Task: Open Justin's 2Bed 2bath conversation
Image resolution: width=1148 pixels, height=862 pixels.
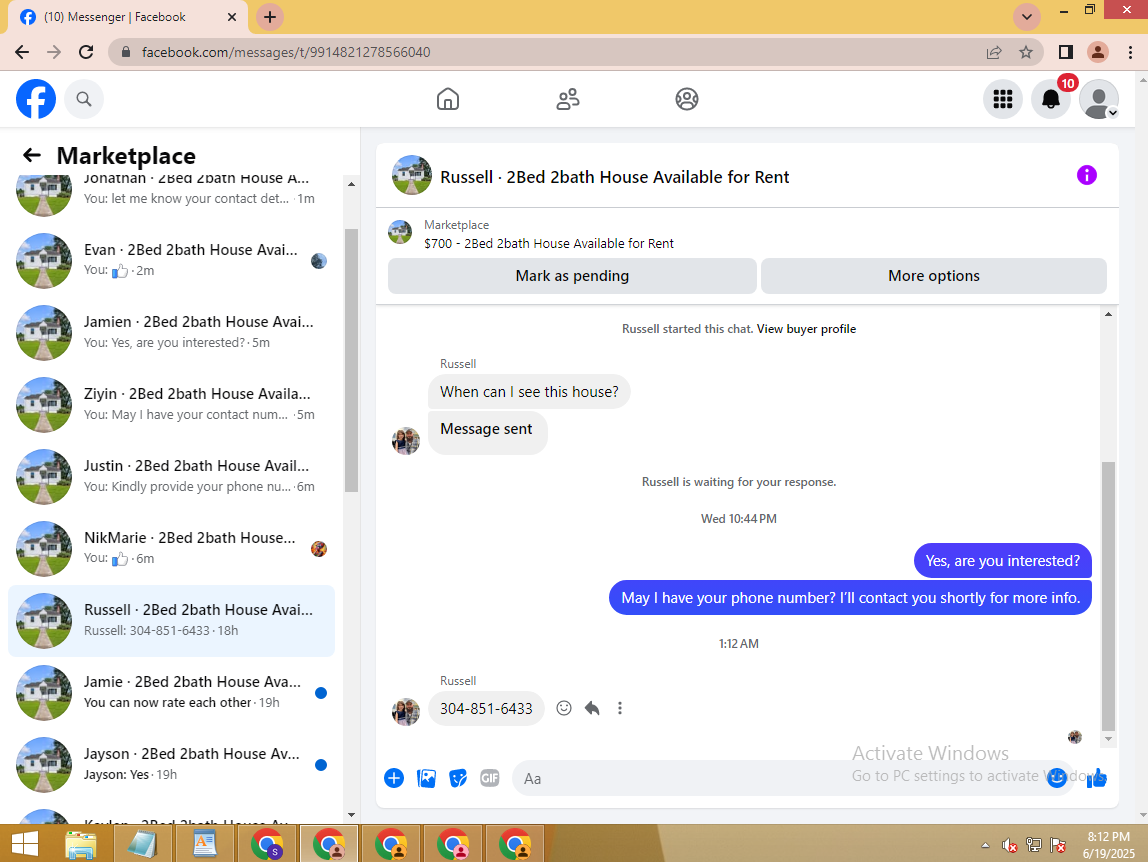Action: [171, 476]
